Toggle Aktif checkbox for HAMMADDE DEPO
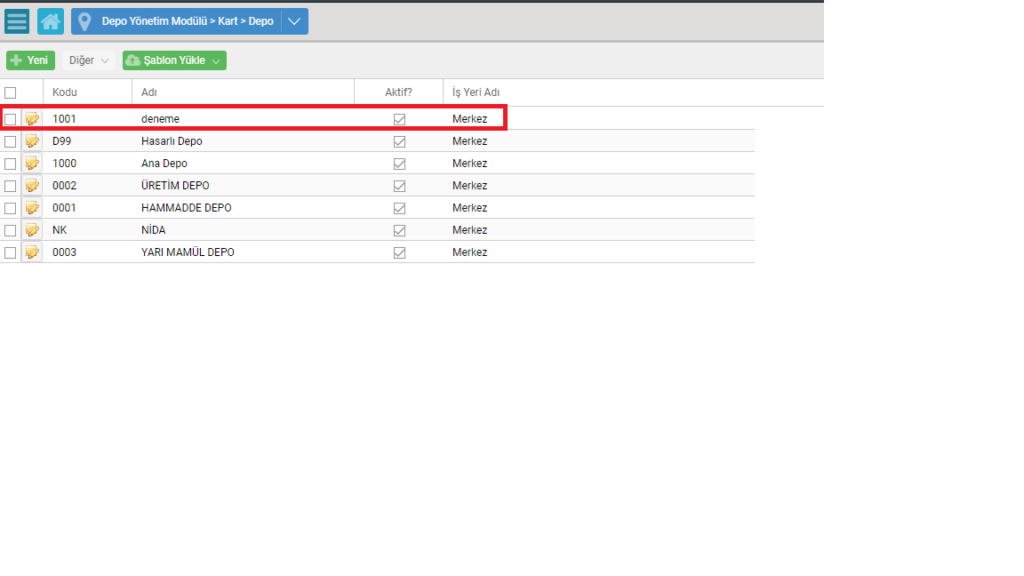This screenshot has height=576, width=1024. 399,208
